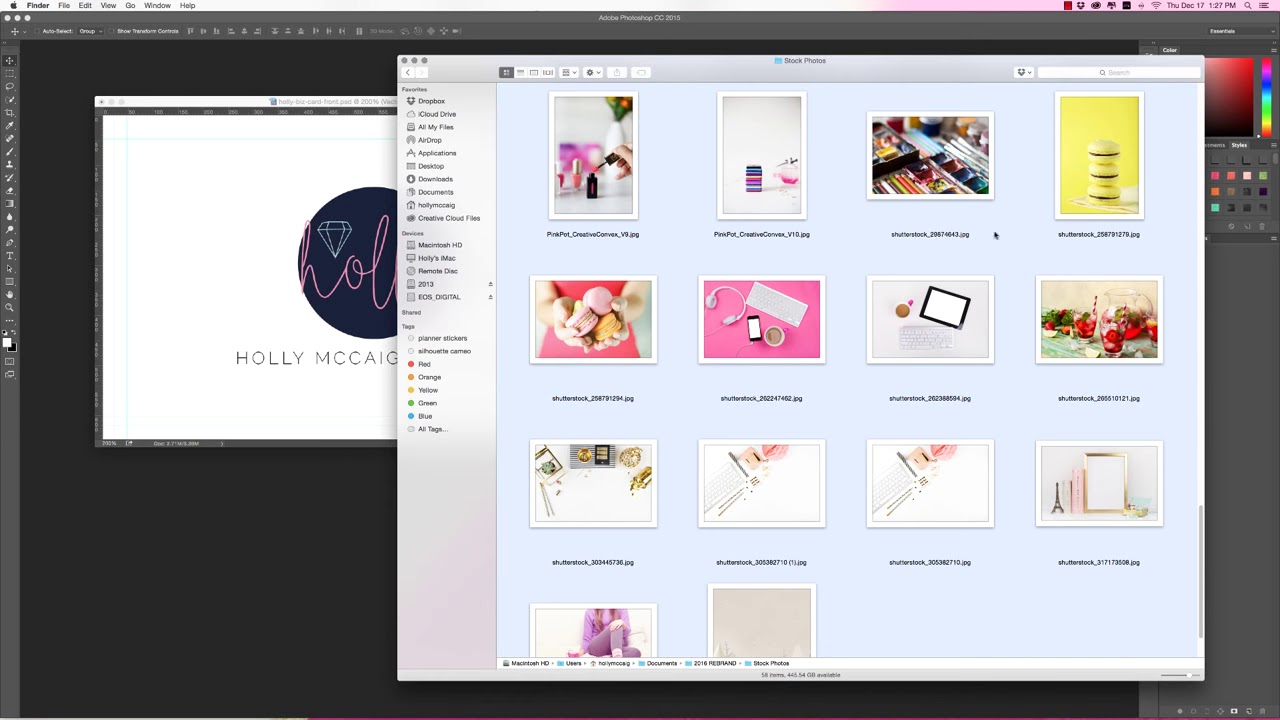1280x720 pixels.
Task: Select the Brush tool
Action: point(10,152)
